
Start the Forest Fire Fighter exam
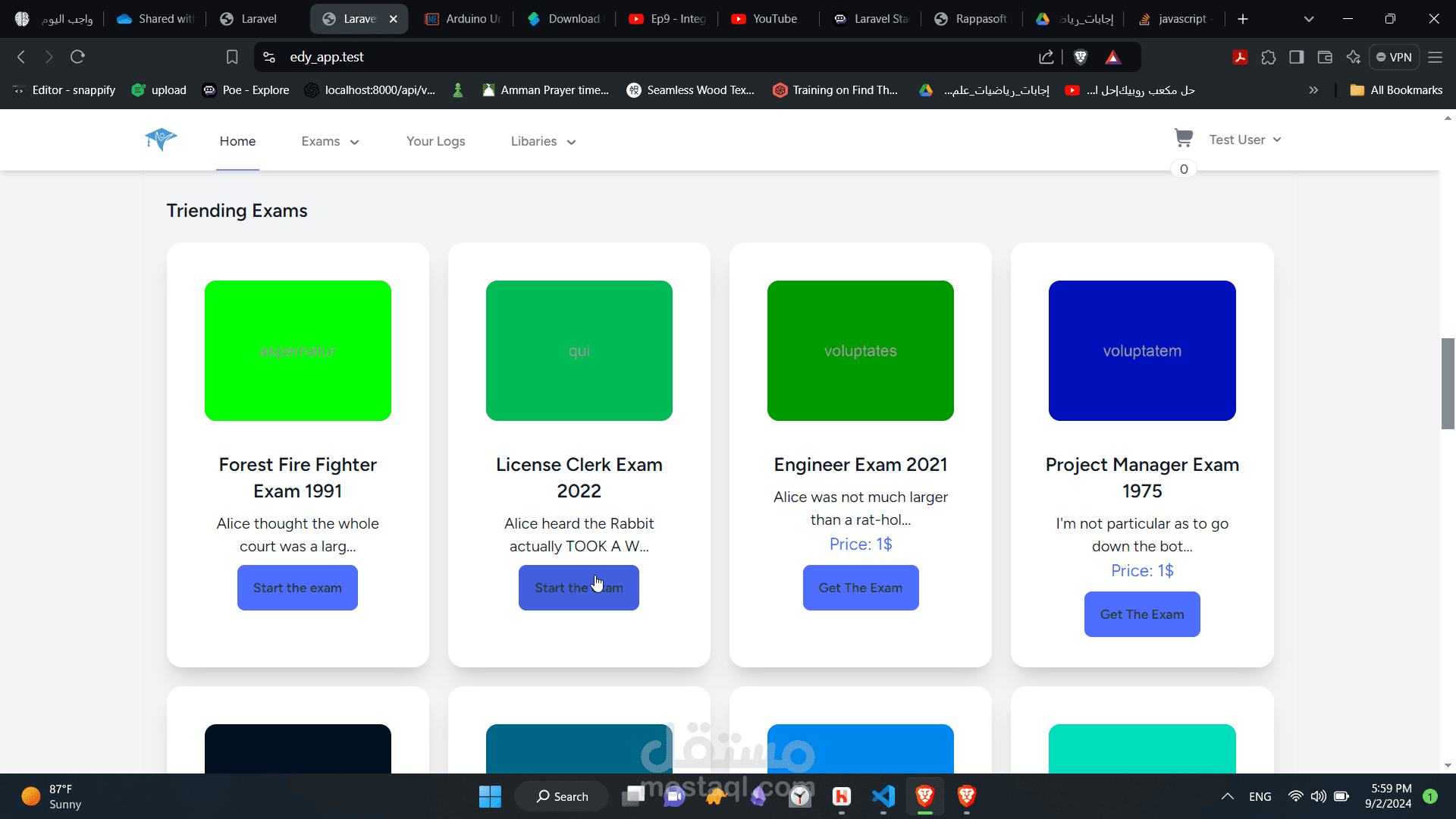(x=297, y=588)
